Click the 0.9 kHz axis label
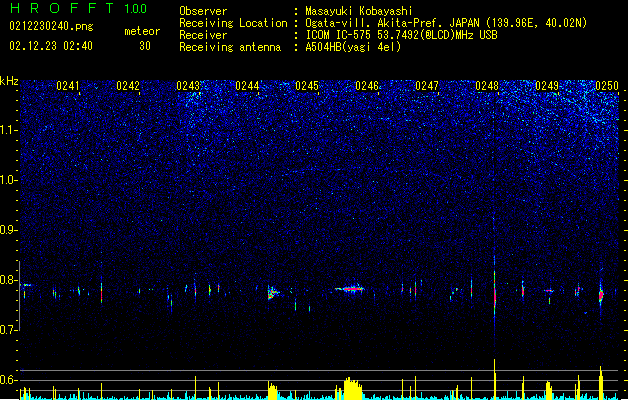629x400 pixels. [x=9, y=230]
